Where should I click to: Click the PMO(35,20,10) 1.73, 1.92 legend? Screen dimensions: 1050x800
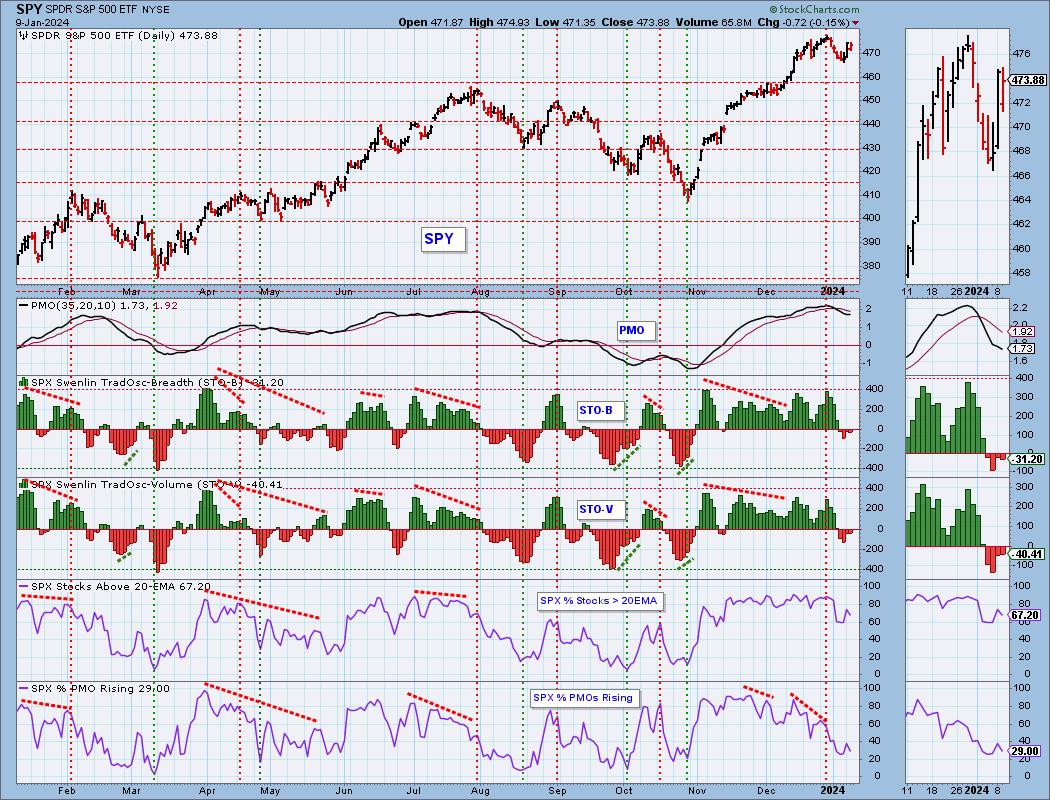[104, 305]
